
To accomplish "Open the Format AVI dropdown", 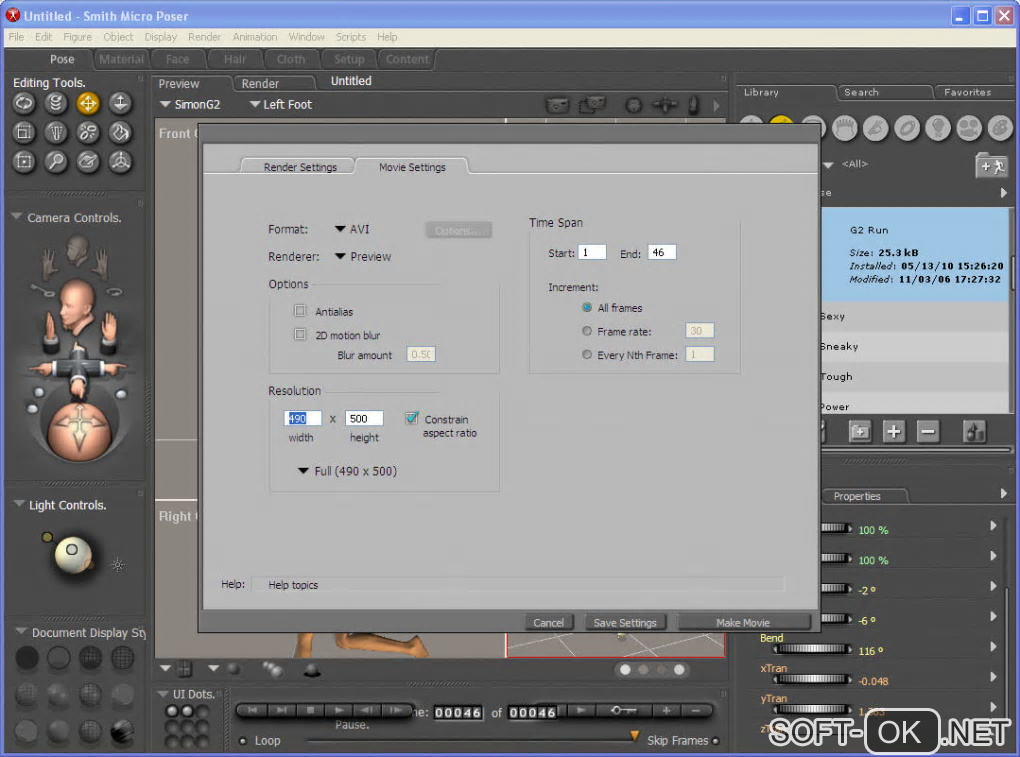I will (352, 230).
